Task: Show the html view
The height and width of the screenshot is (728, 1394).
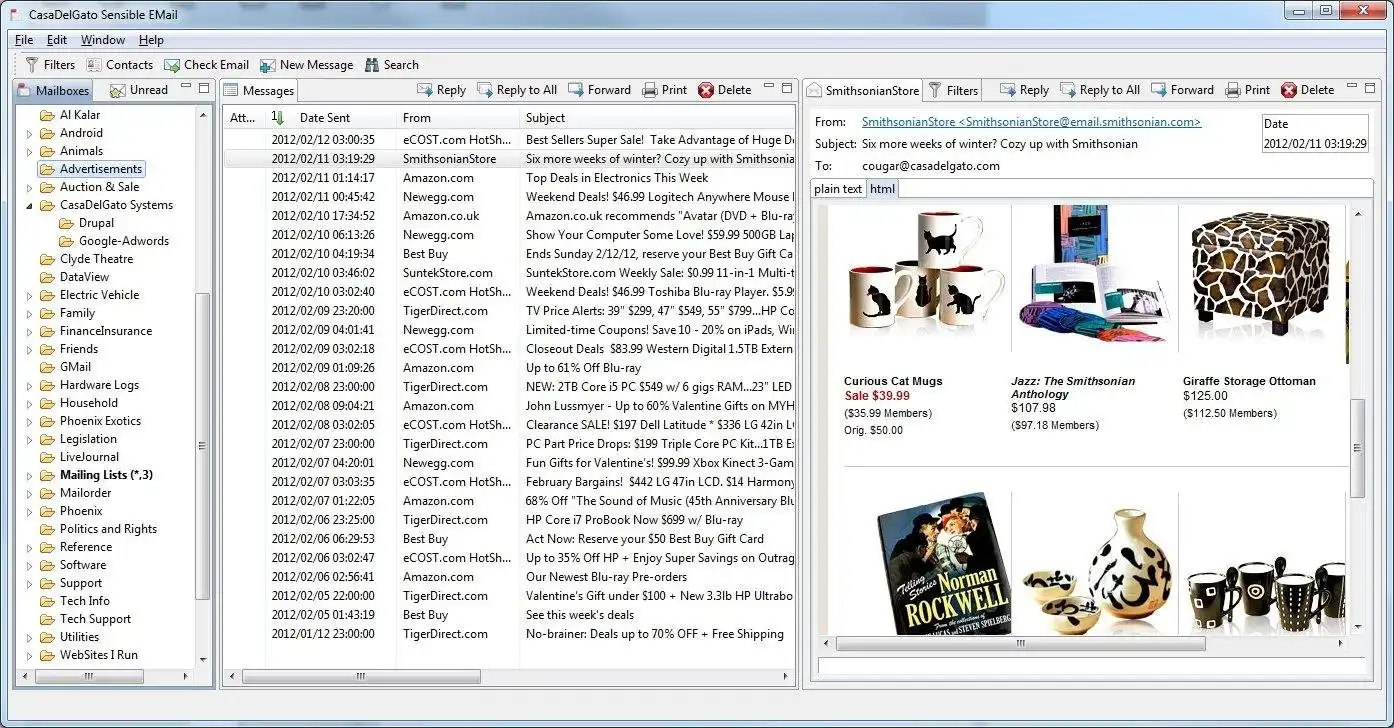Action: (882, 189)
